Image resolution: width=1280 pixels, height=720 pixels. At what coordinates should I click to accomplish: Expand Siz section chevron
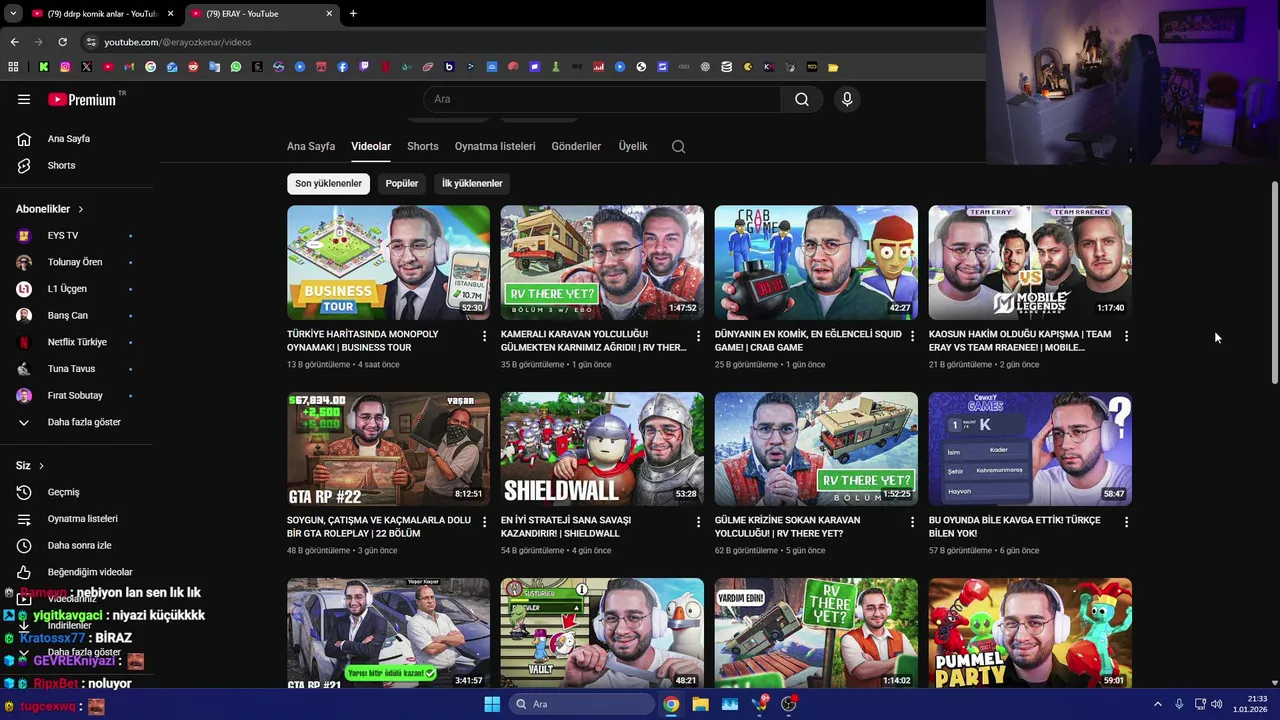(x=41, y=466)
